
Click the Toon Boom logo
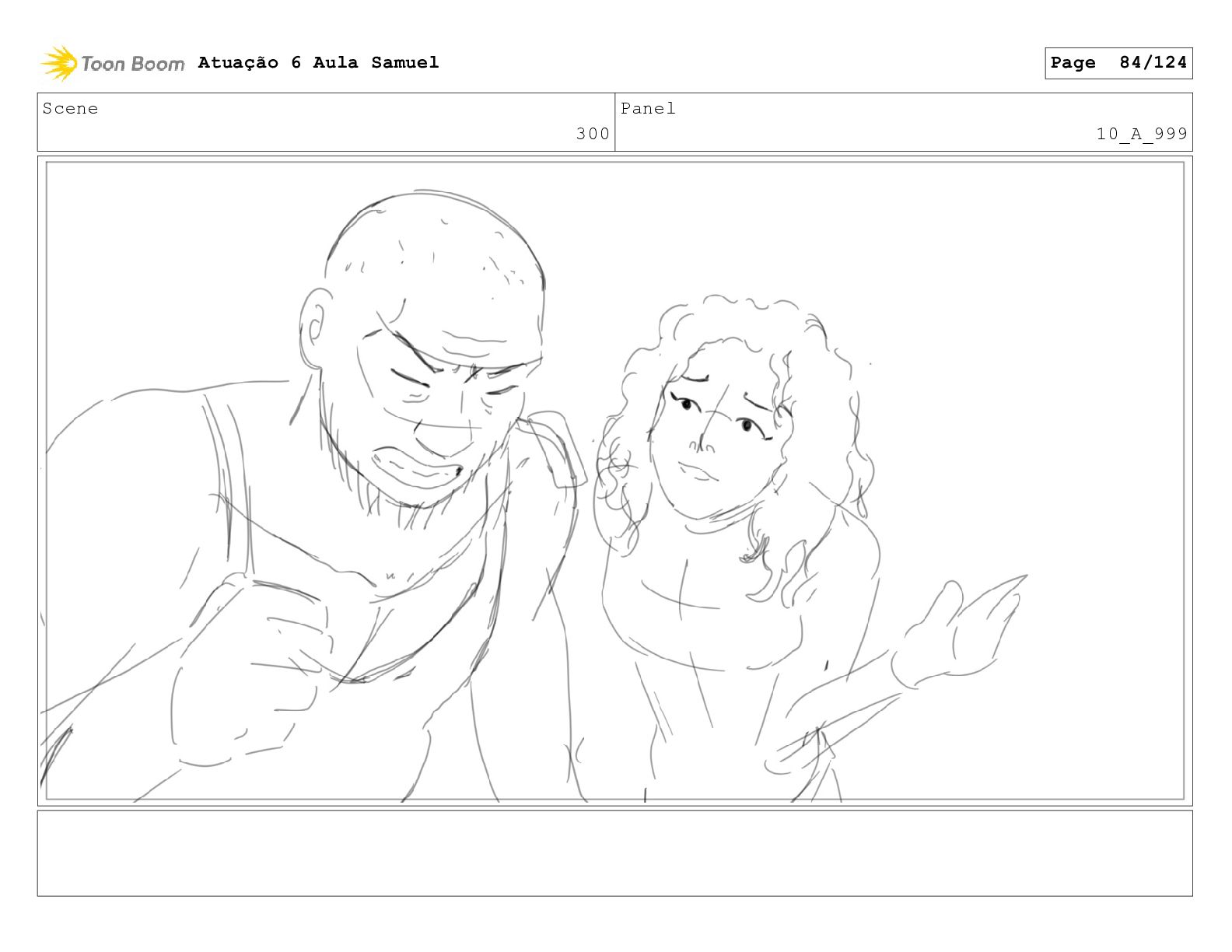(113, 63)
